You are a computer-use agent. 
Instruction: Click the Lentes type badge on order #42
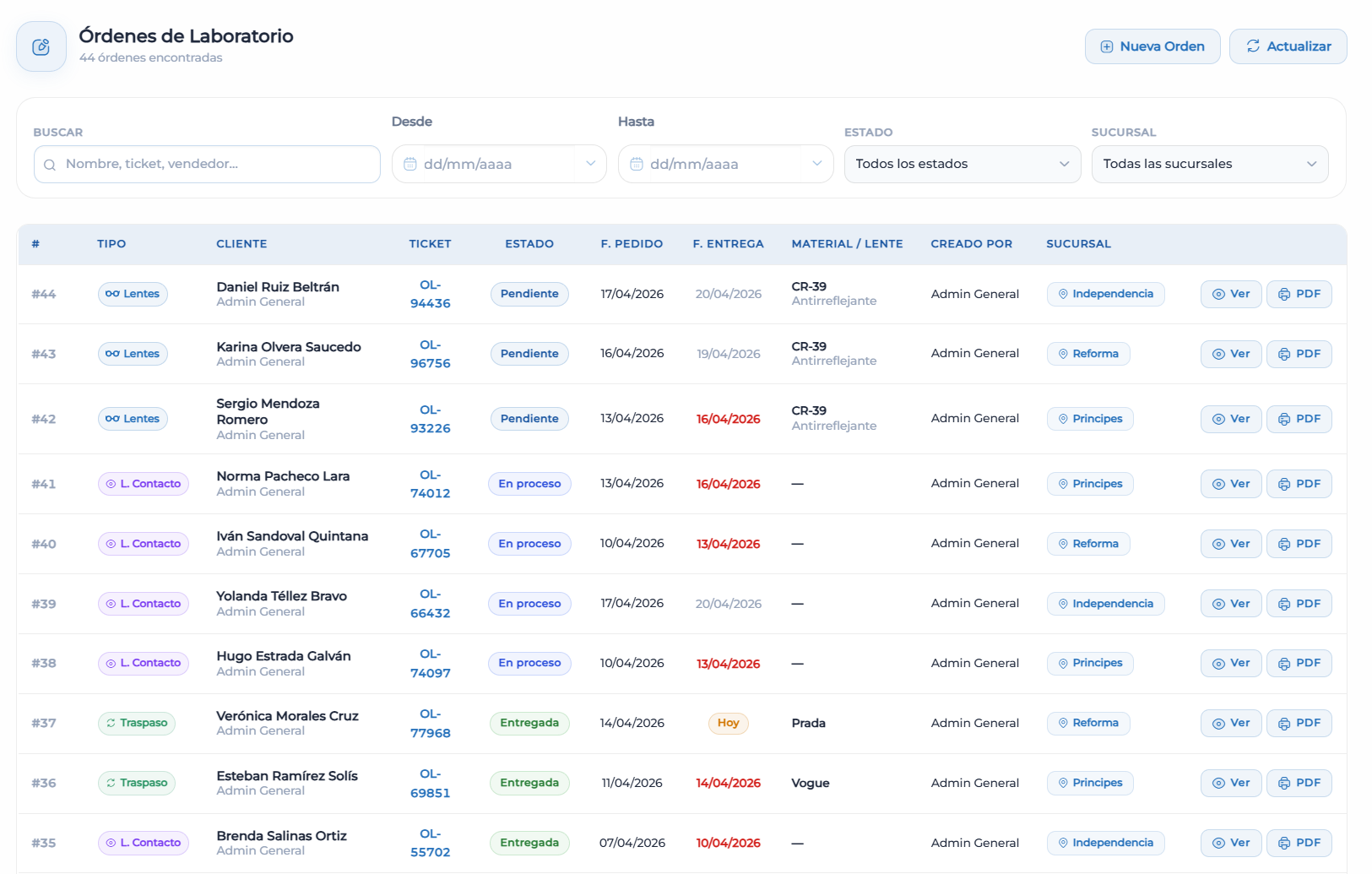[133, 419]
